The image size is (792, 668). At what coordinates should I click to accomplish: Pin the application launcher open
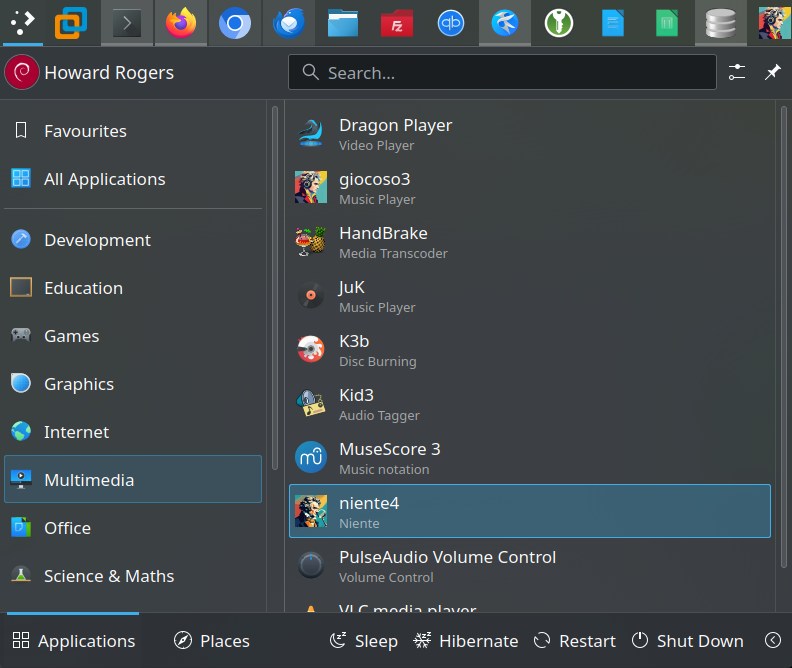pyautogui.click(x=772, y=73)
